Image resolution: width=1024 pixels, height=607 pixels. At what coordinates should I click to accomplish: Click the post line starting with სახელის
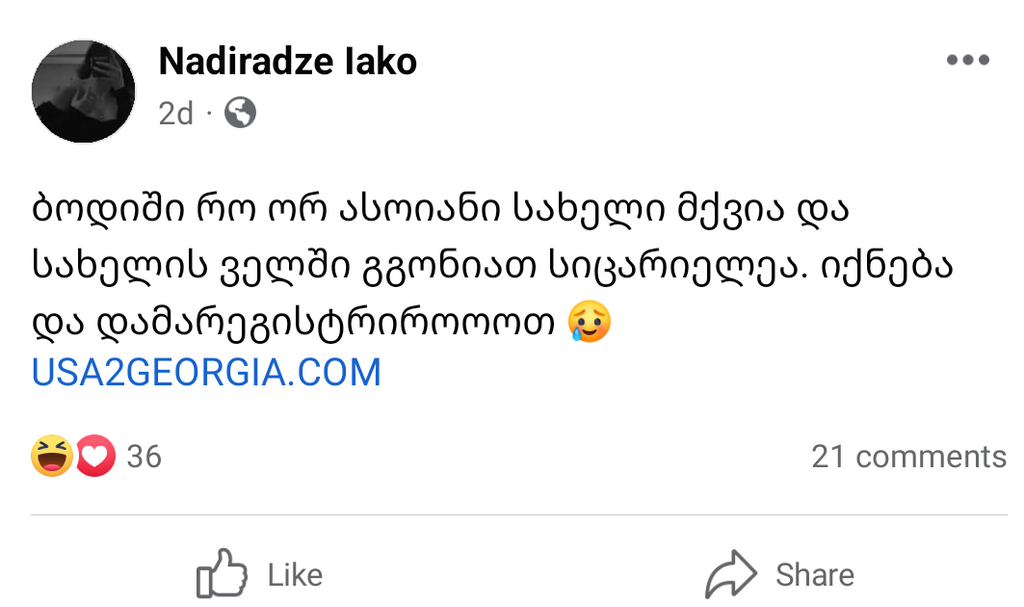click(492, 265)
